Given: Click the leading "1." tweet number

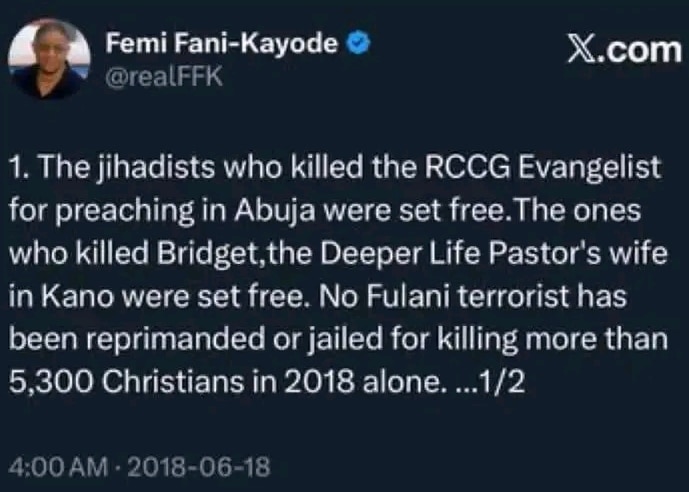Looking at the screenshot, I should [x=20, y=168].
